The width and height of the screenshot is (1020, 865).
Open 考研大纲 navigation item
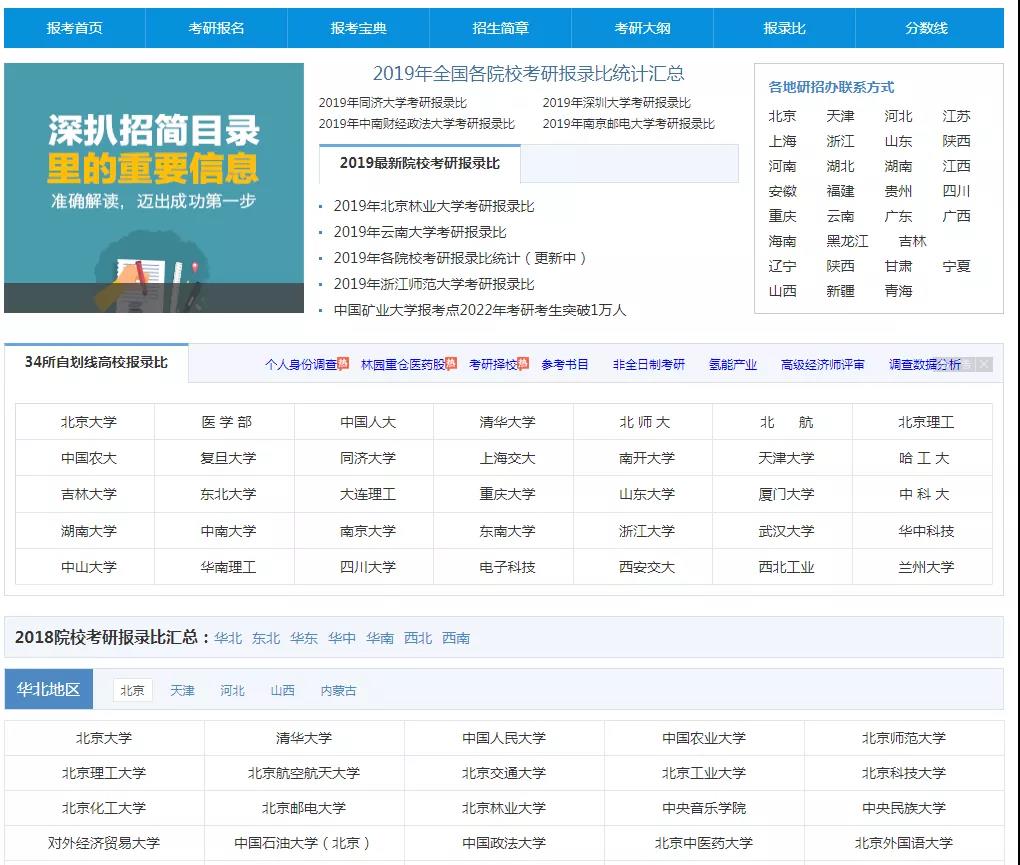coord(642,28)
